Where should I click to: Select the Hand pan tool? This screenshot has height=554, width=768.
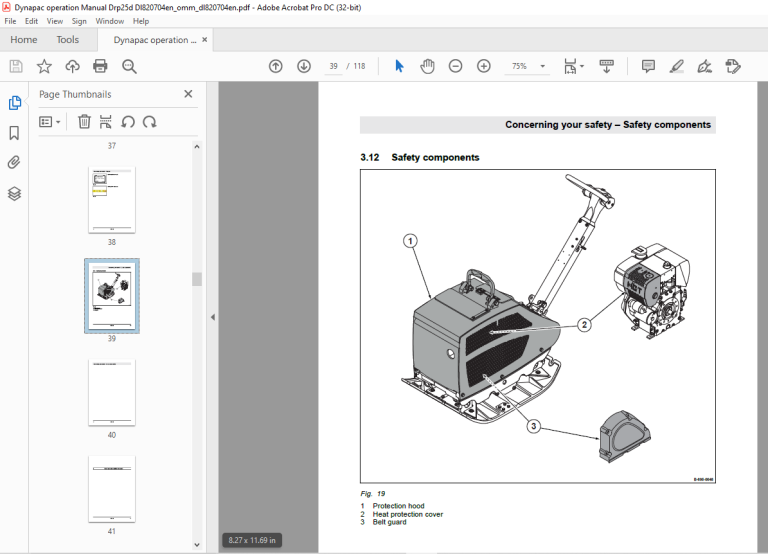427,66
